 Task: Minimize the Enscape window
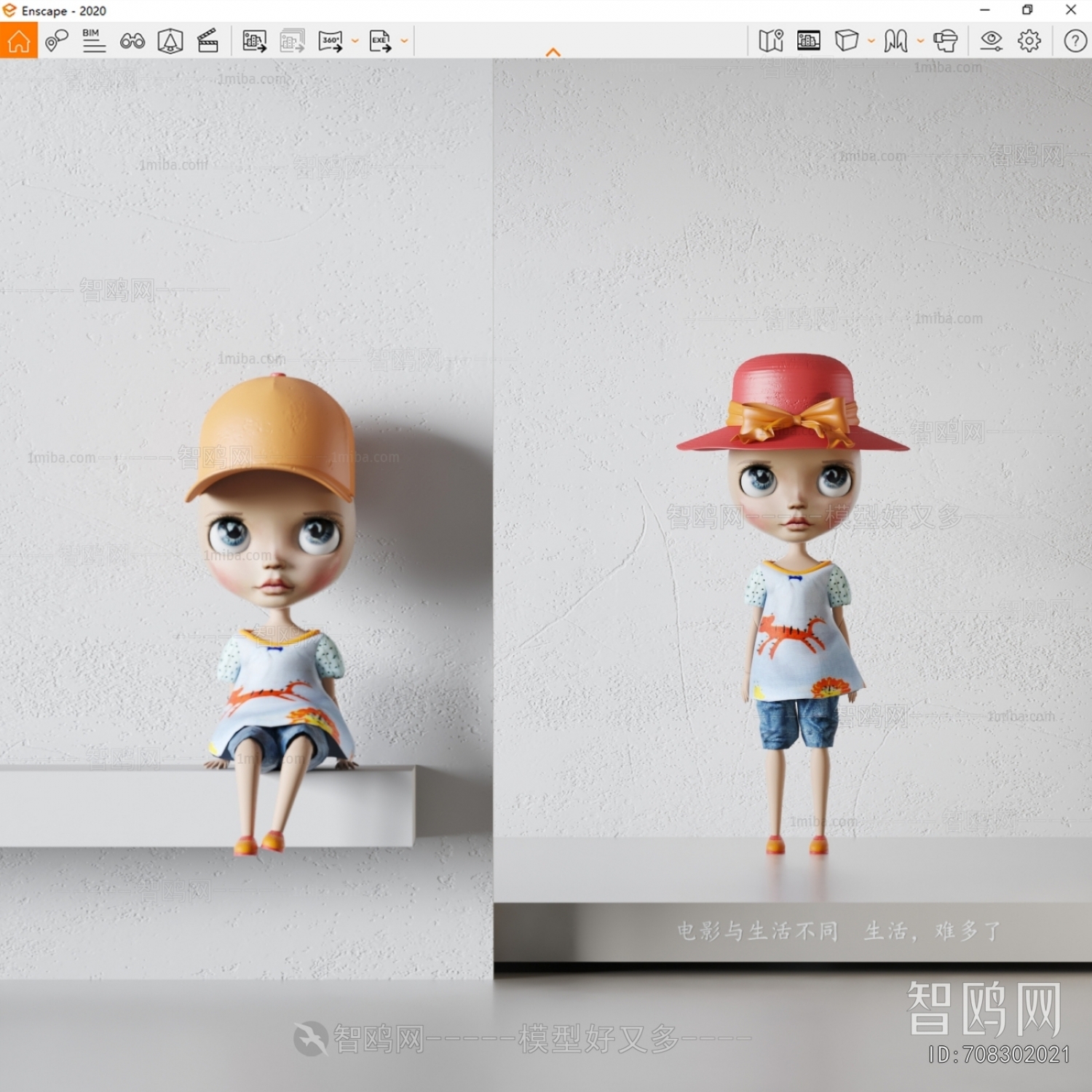tap(985, 10)
